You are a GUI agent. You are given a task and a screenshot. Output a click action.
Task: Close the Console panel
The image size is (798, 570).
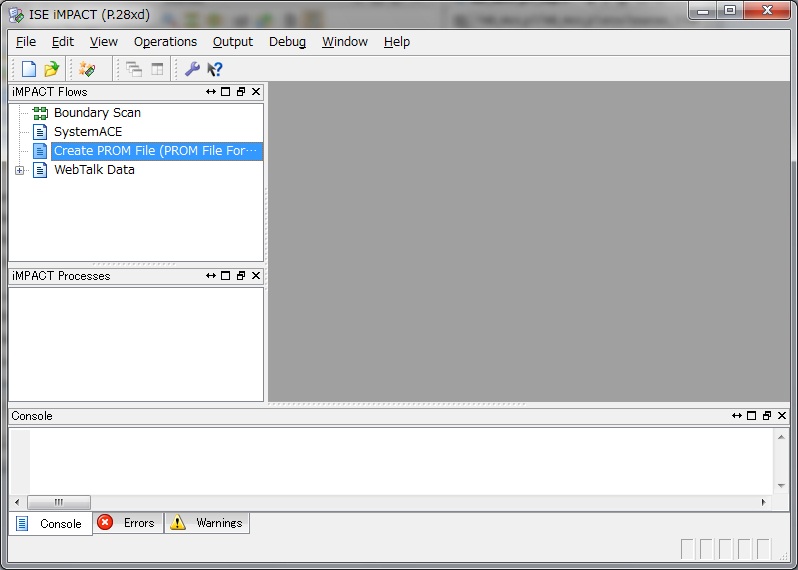click(782, 416)
